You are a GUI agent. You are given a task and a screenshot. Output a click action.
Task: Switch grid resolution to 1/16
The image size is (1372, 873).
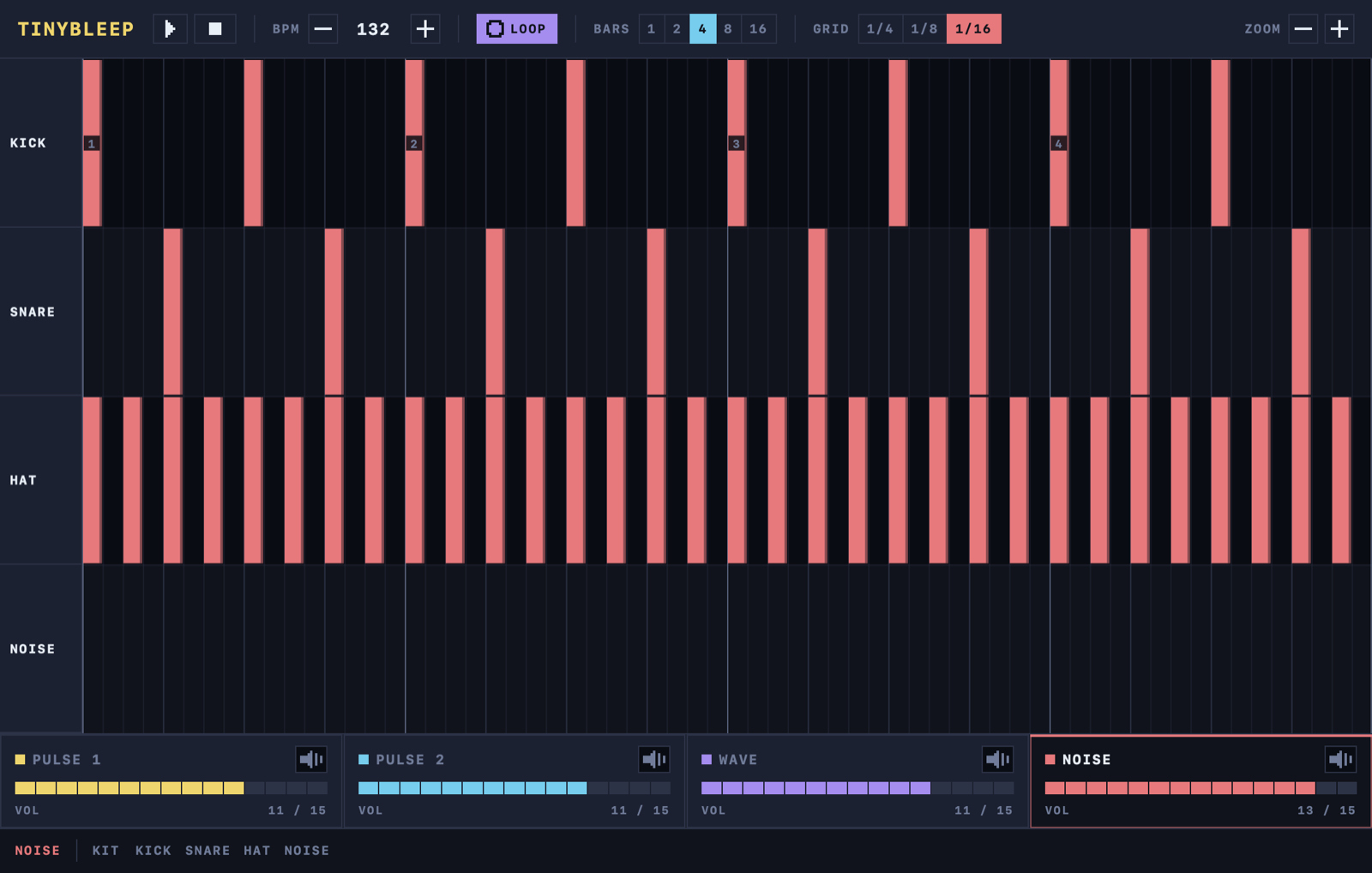(973, 28)
